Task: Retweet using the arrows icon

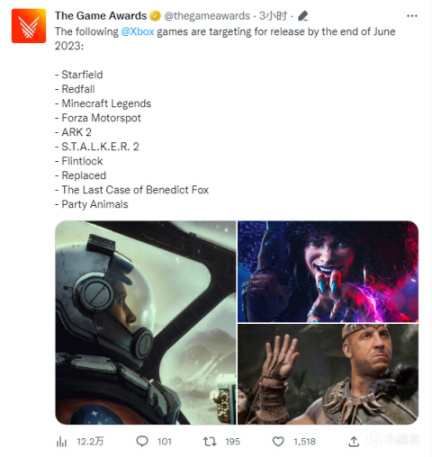Action: point(210,442)
